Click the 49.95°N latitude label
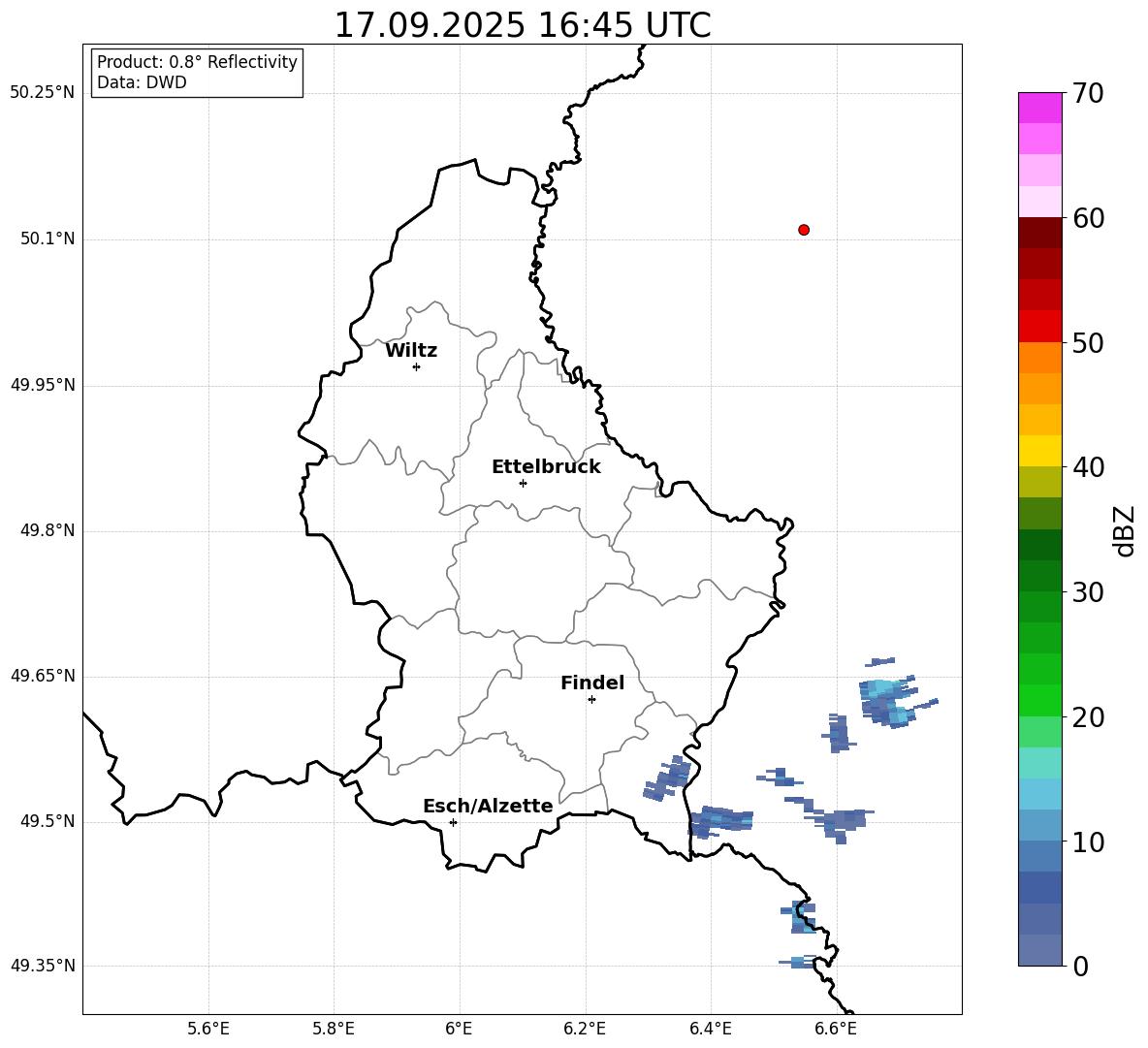Image resolution: width=1148 pixels, height=1048 pixels. [x=43, y=385]
